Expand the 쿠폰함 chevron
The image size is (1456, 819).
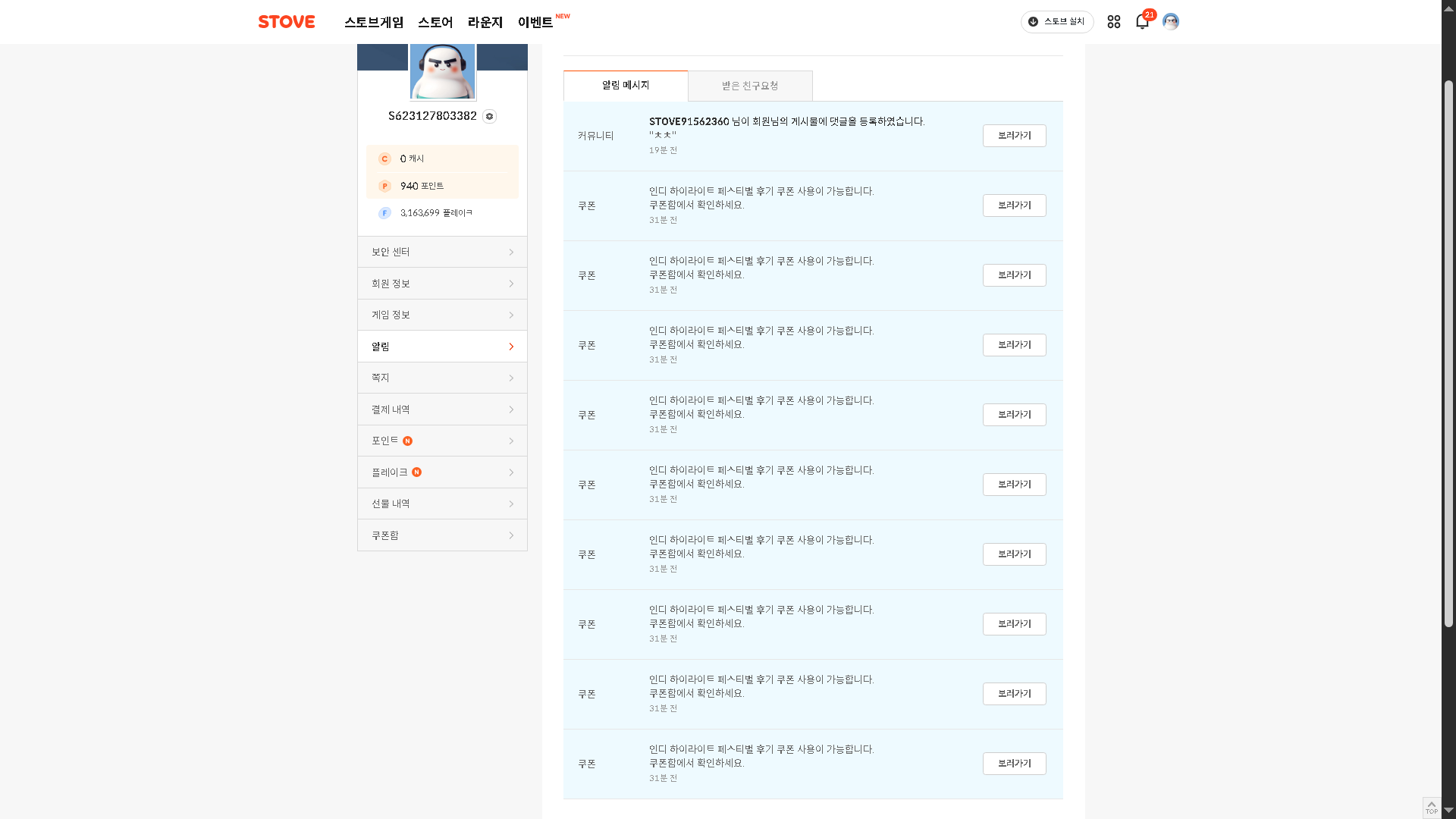[x=511, y=535]
